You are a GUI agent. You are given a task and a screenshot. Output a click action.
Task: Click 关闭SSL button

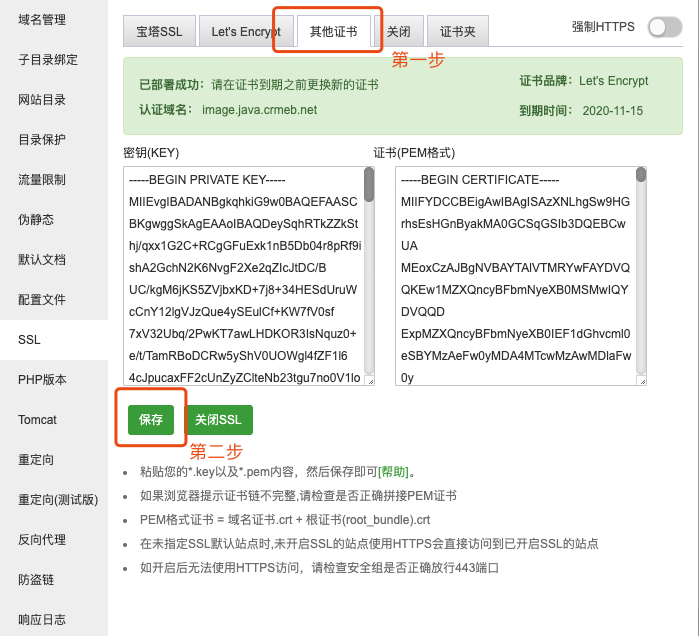(x=218, y=419)
